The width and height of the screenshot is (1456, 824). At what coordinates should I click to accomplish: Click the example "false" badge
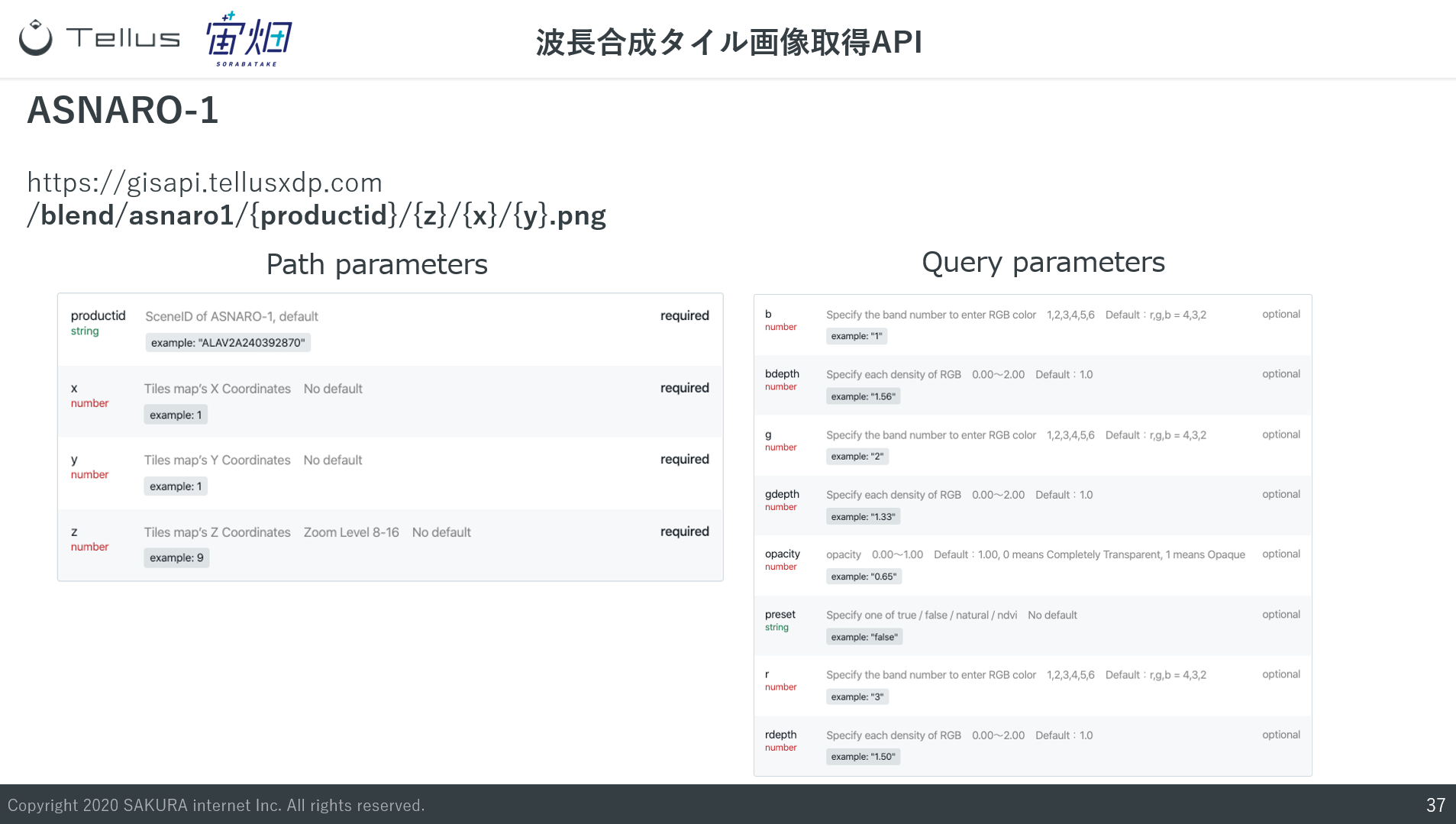(864, 637)
